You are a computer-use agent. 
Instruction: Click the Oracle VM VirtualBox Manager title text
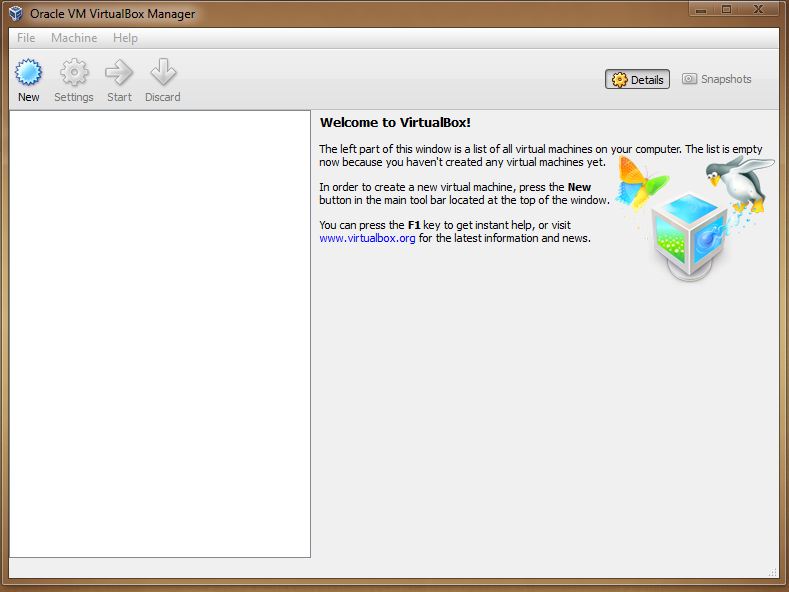[x=112, y=14]
